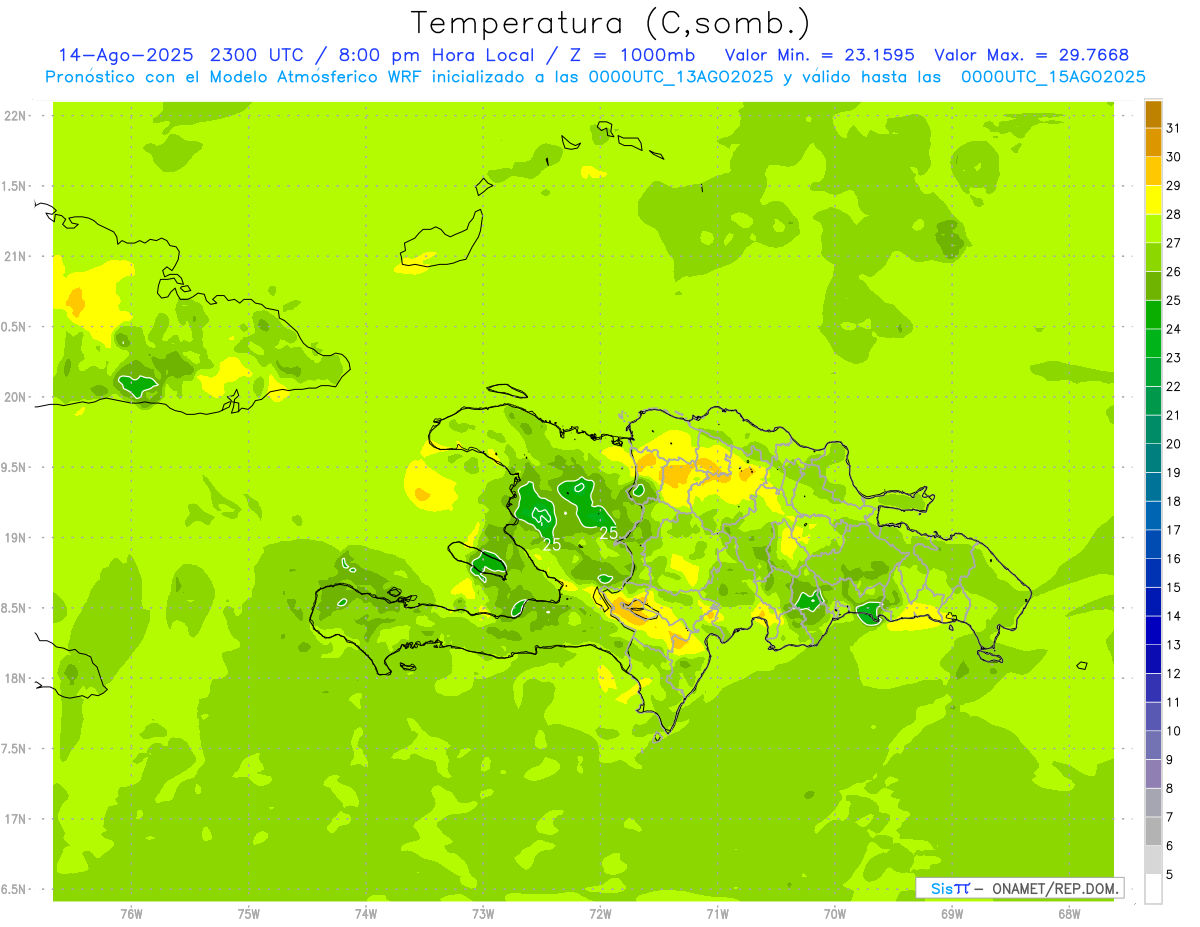The image size is (1200, 927).
Task: Click the legend value '31'
Action: (x=1174, y=128)
